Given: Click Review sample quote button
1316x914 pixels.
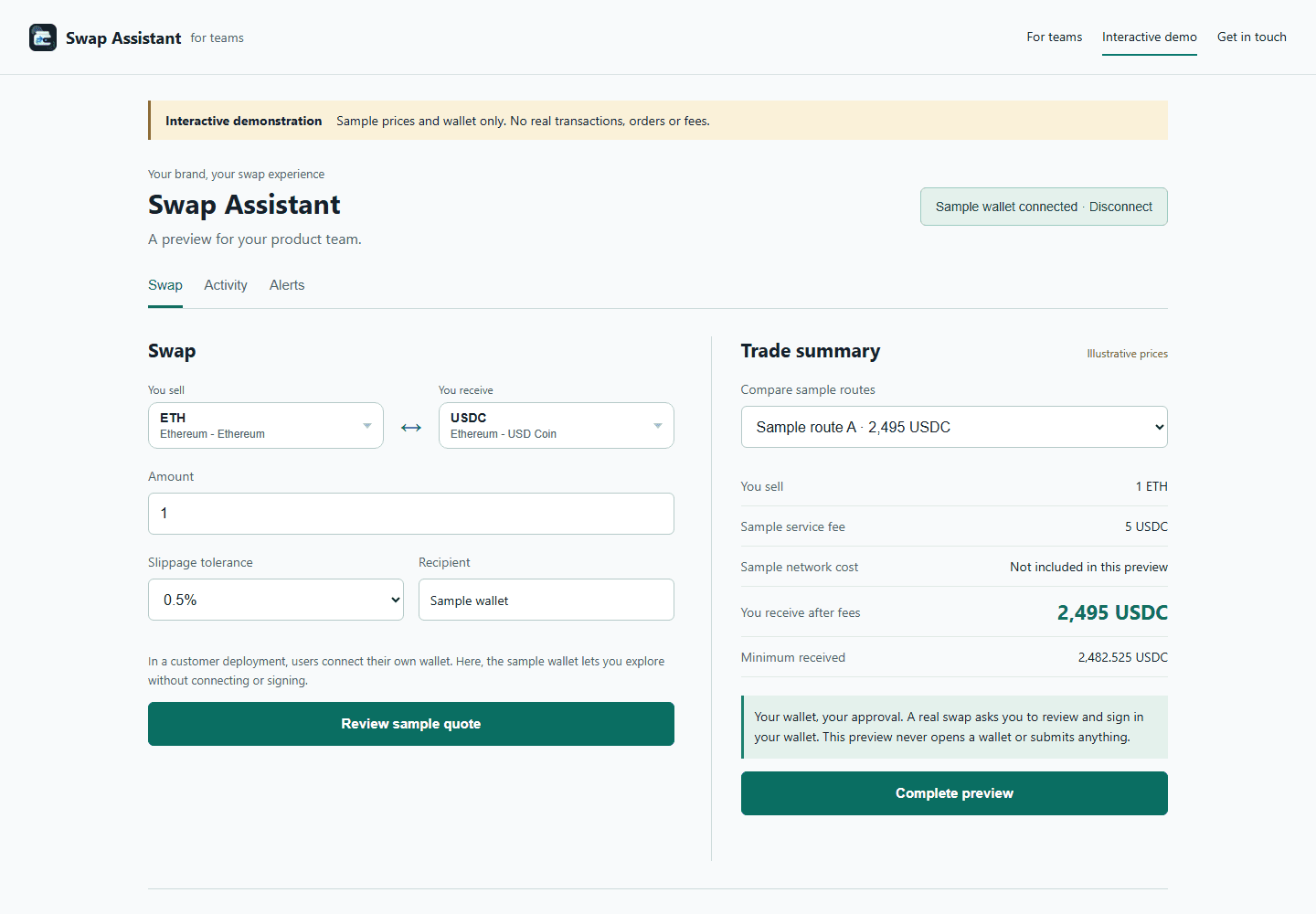Looking at the screenshot, I should [x=411, y=724].
